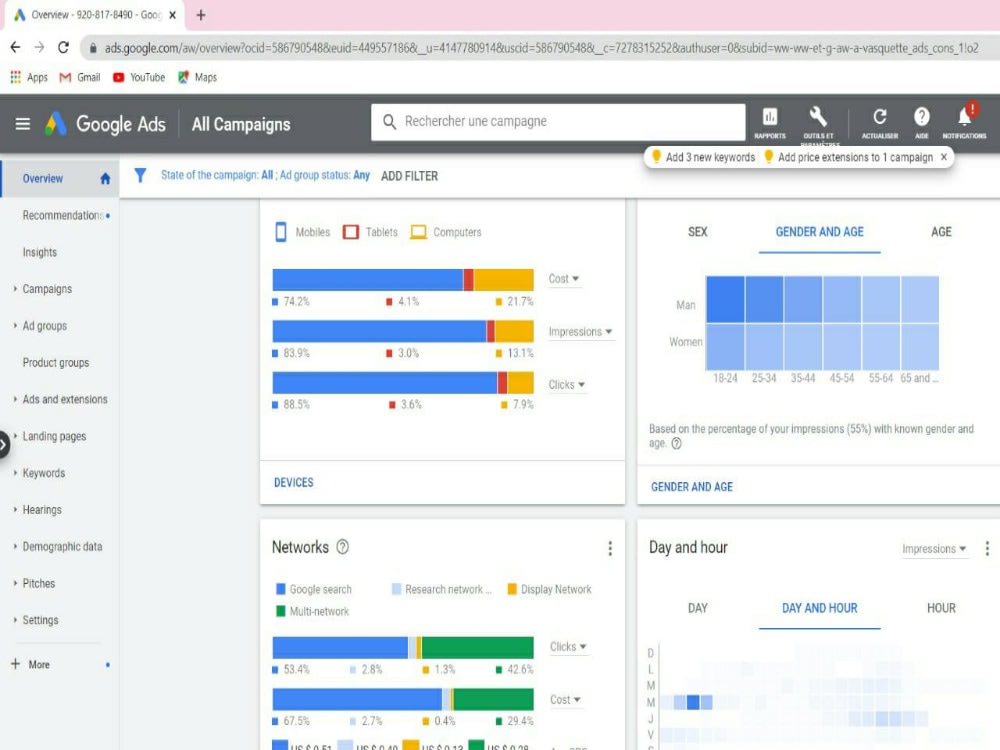Open the Maps bookmark
The width and height of the screenshot is (1000, 750).
click(198, 77)
